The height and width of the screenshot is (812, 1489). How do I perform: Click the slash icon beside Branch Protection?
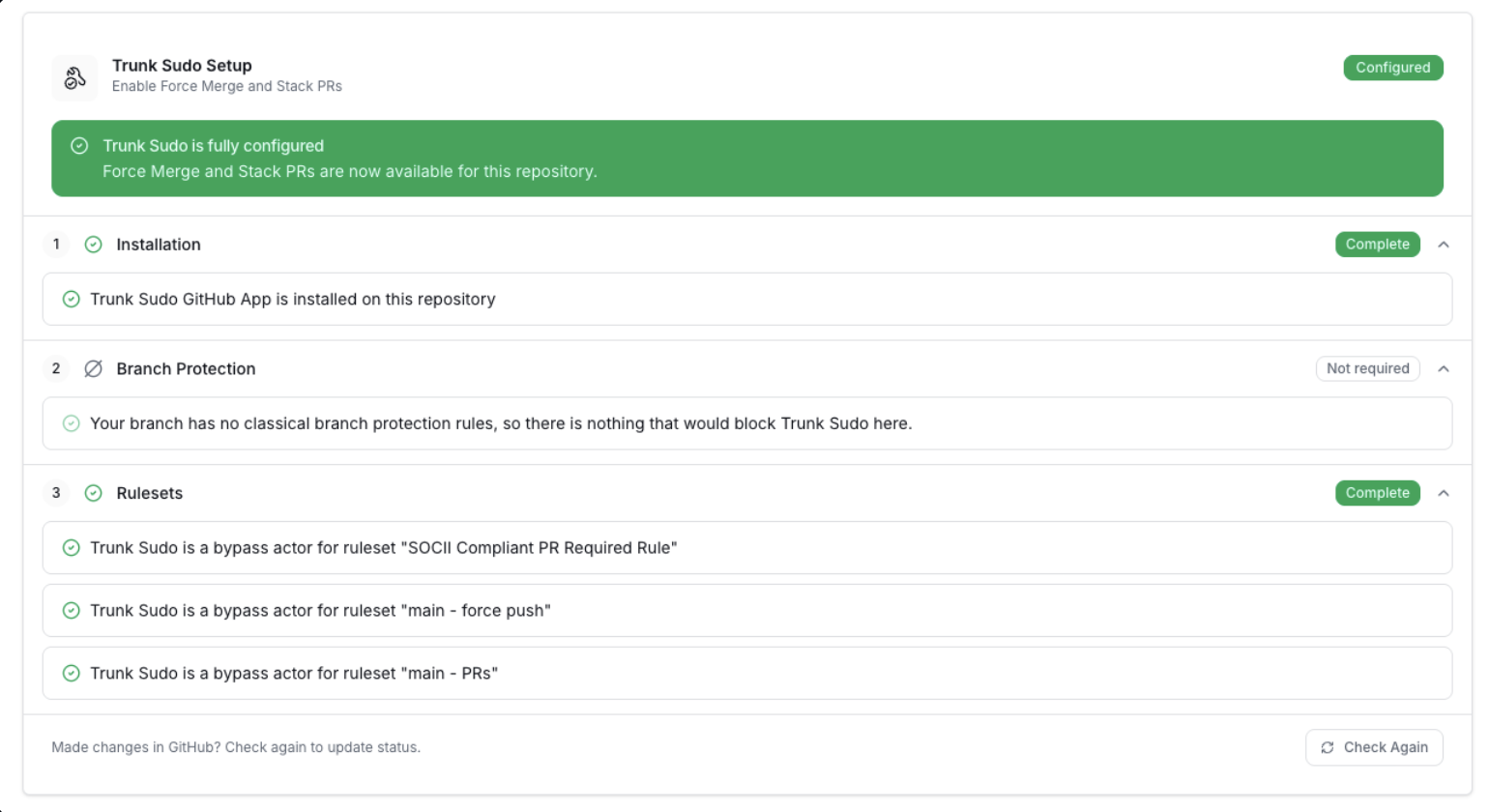click(93, 368)
